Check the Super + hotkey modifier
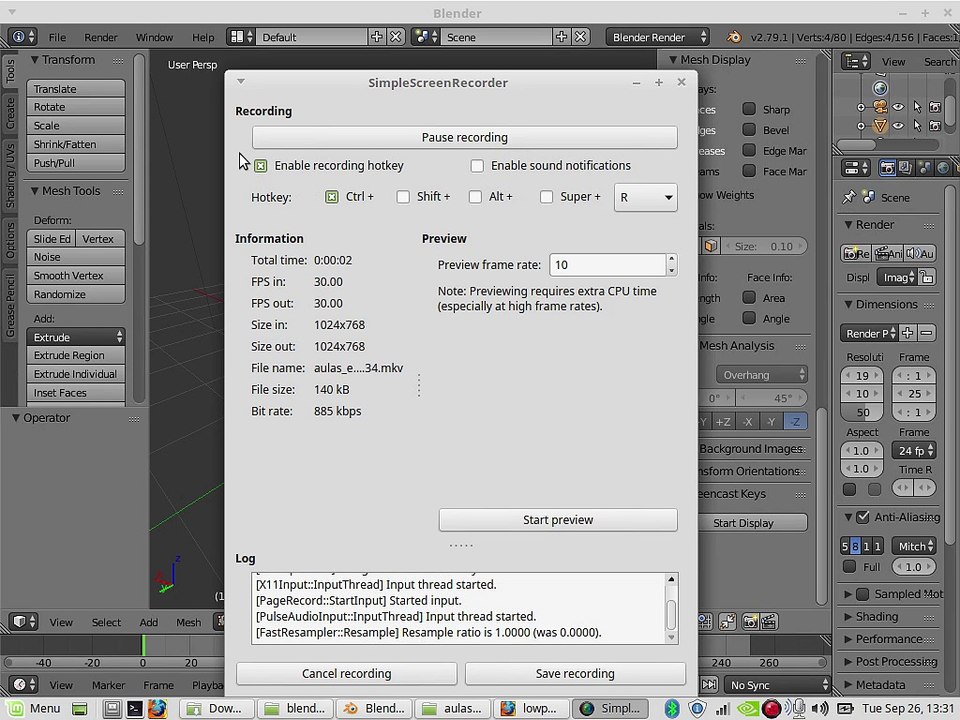The height and width of the screenshot is (720, 960). pos(546,197)
